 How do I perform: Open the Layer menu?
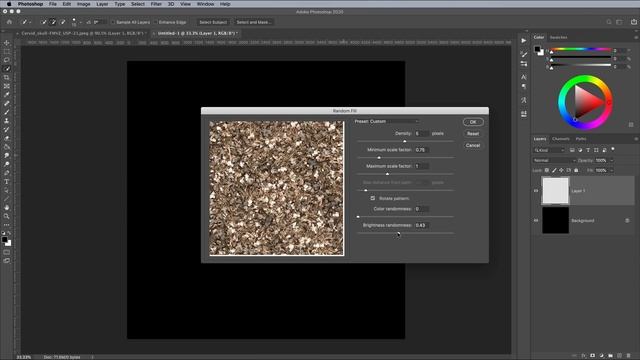click(102, 4)
